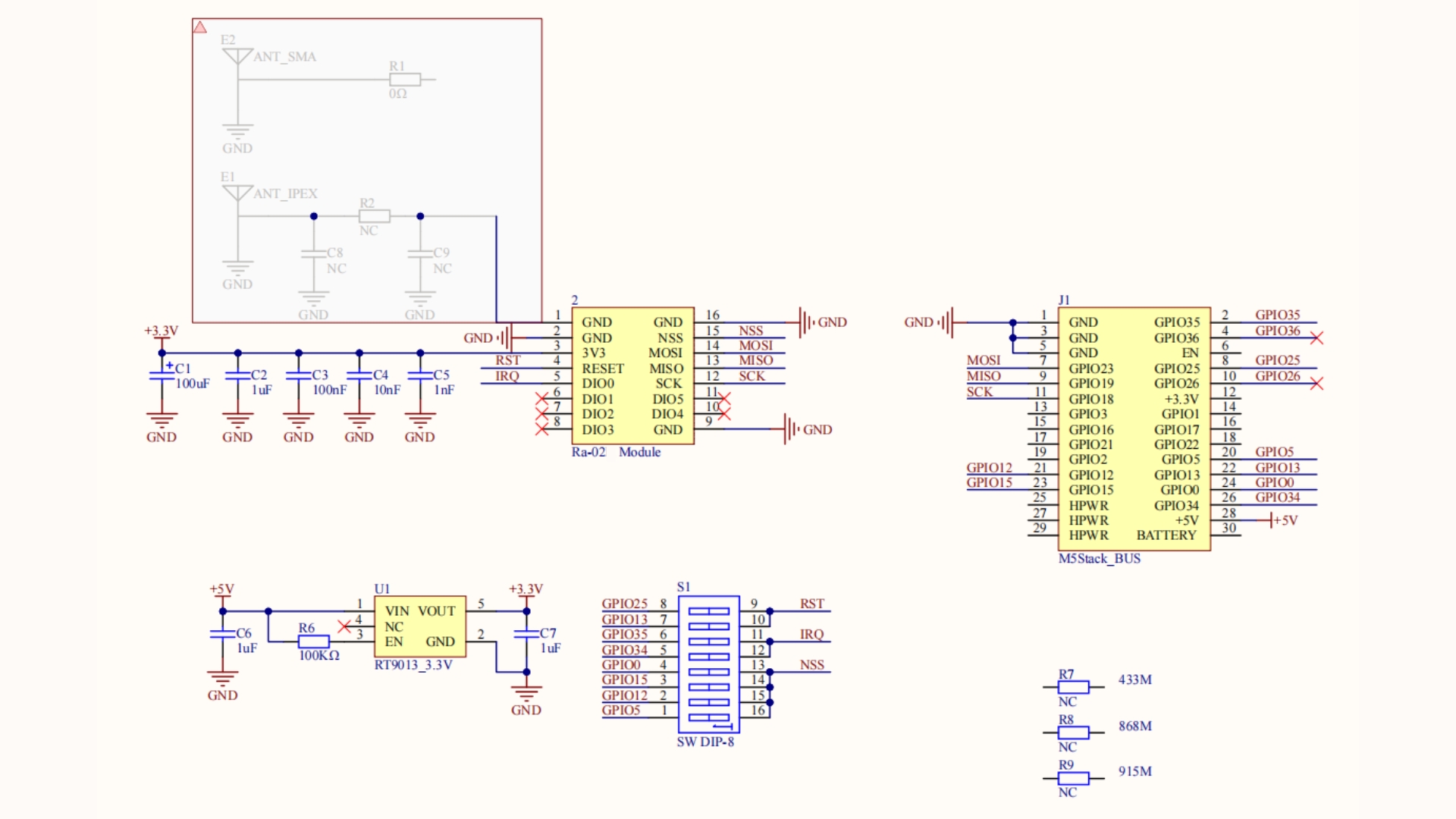
Task: Click the NSS net label beside DIP switch S1
Action: 811,665
